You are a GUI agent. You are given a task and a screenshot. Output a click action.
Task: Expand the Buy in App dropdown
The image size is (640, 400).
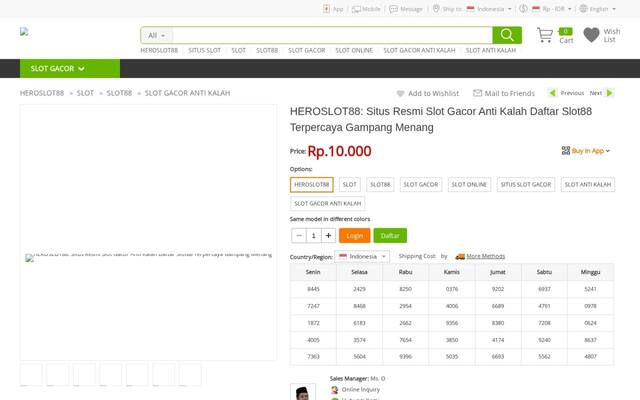pos(591,151)
